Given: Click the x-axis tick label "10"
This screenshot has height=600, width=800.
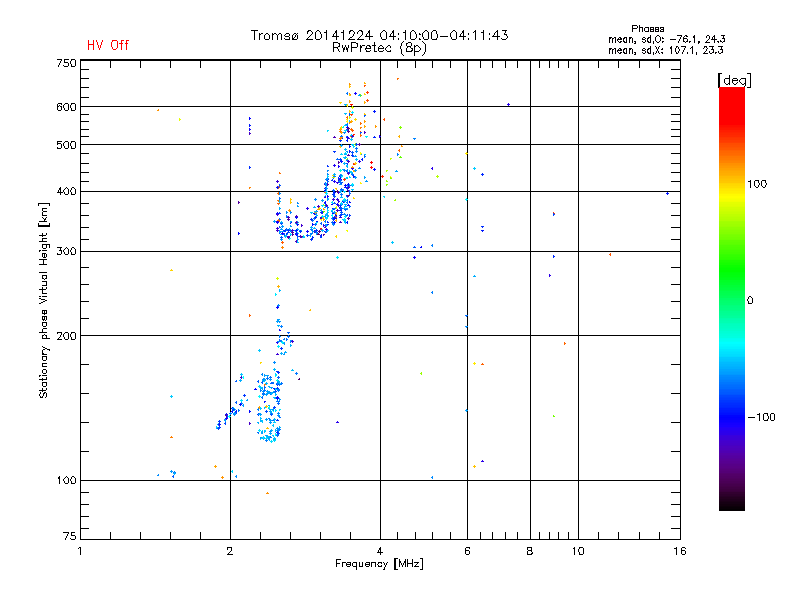Looking at the screenshot, I should tap(578, 551).
